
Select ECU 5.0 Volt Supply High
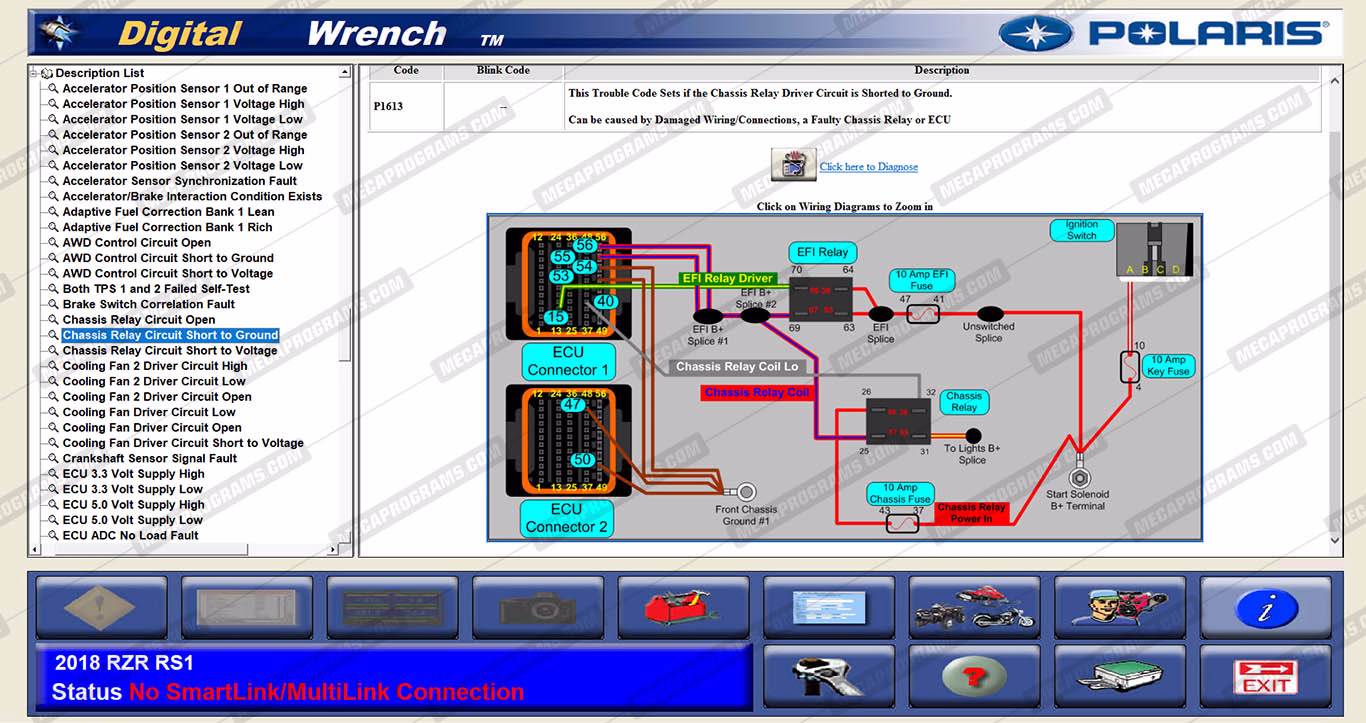coord(133,505)
